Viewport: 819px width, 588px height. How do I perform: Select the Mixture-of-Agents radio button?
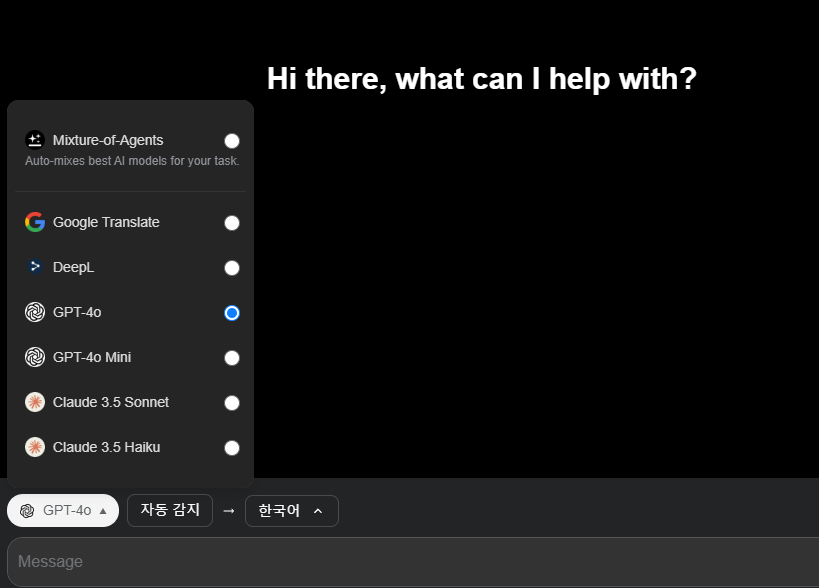click(x=232, y=140)
